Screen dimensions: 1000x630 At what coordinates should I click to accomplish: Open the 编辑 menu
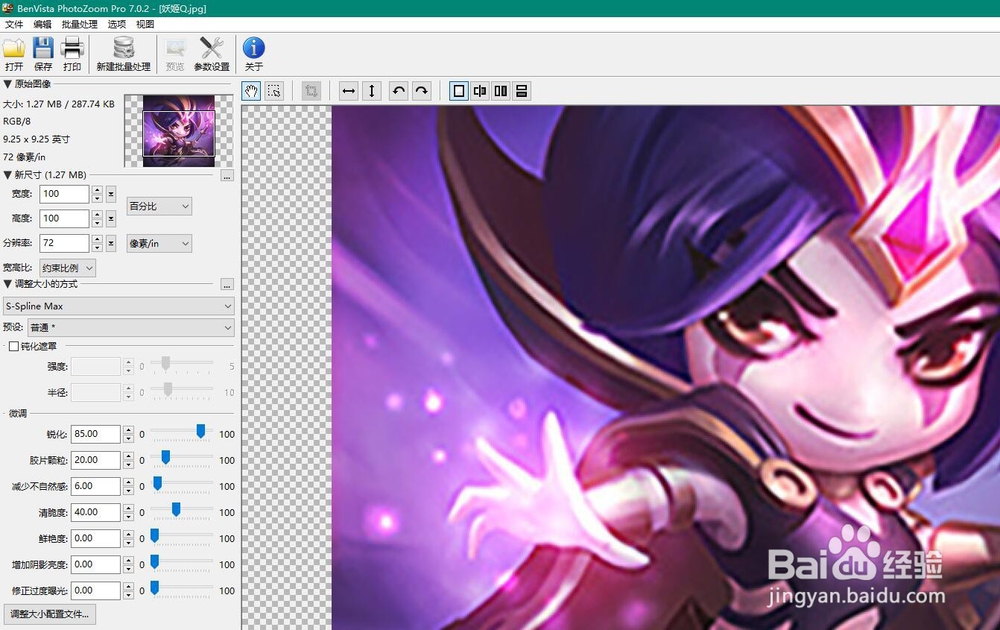tap(42, 24)
